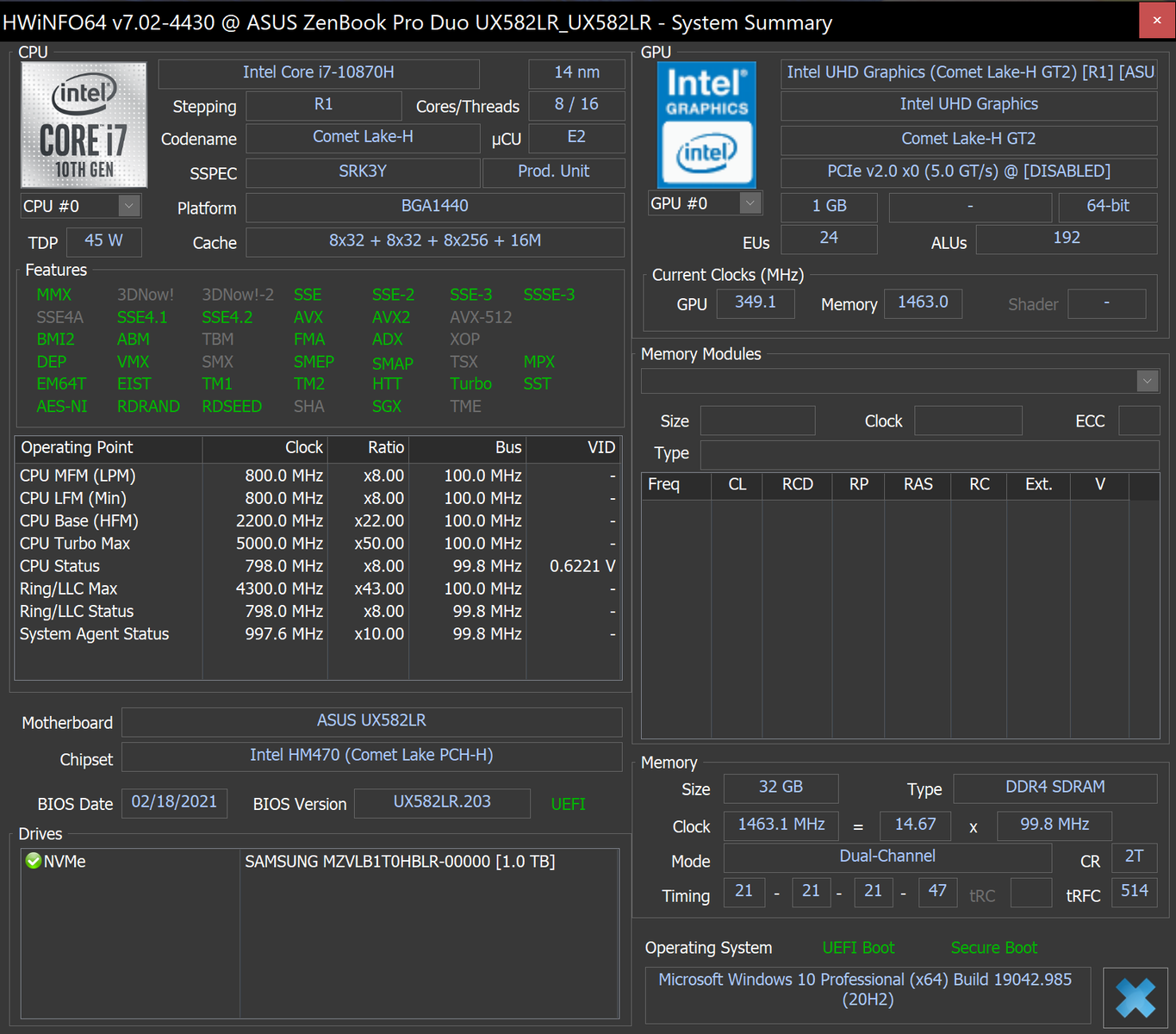
Task: Click the Prod. Unit field
Action: pos(554,172)
